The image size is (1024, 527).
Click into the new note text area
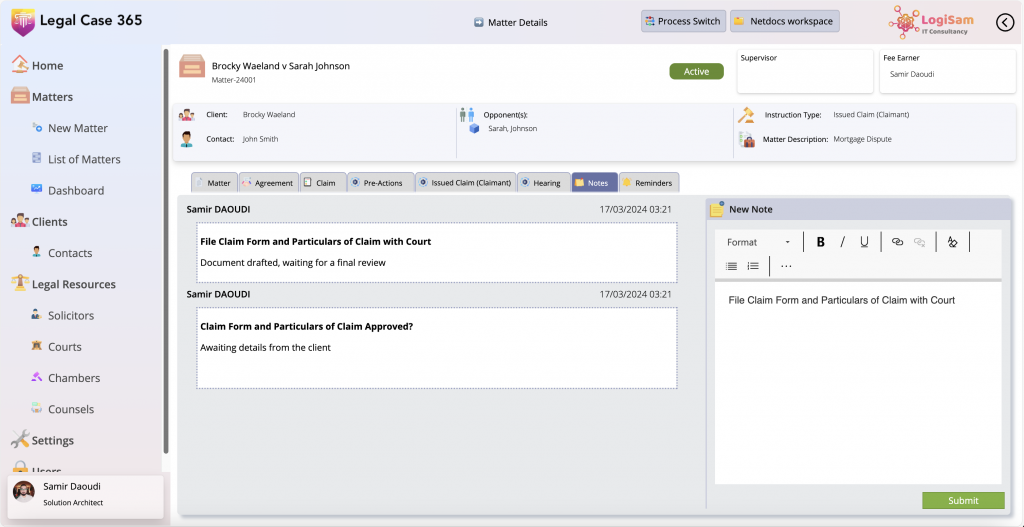click(857, 380)
